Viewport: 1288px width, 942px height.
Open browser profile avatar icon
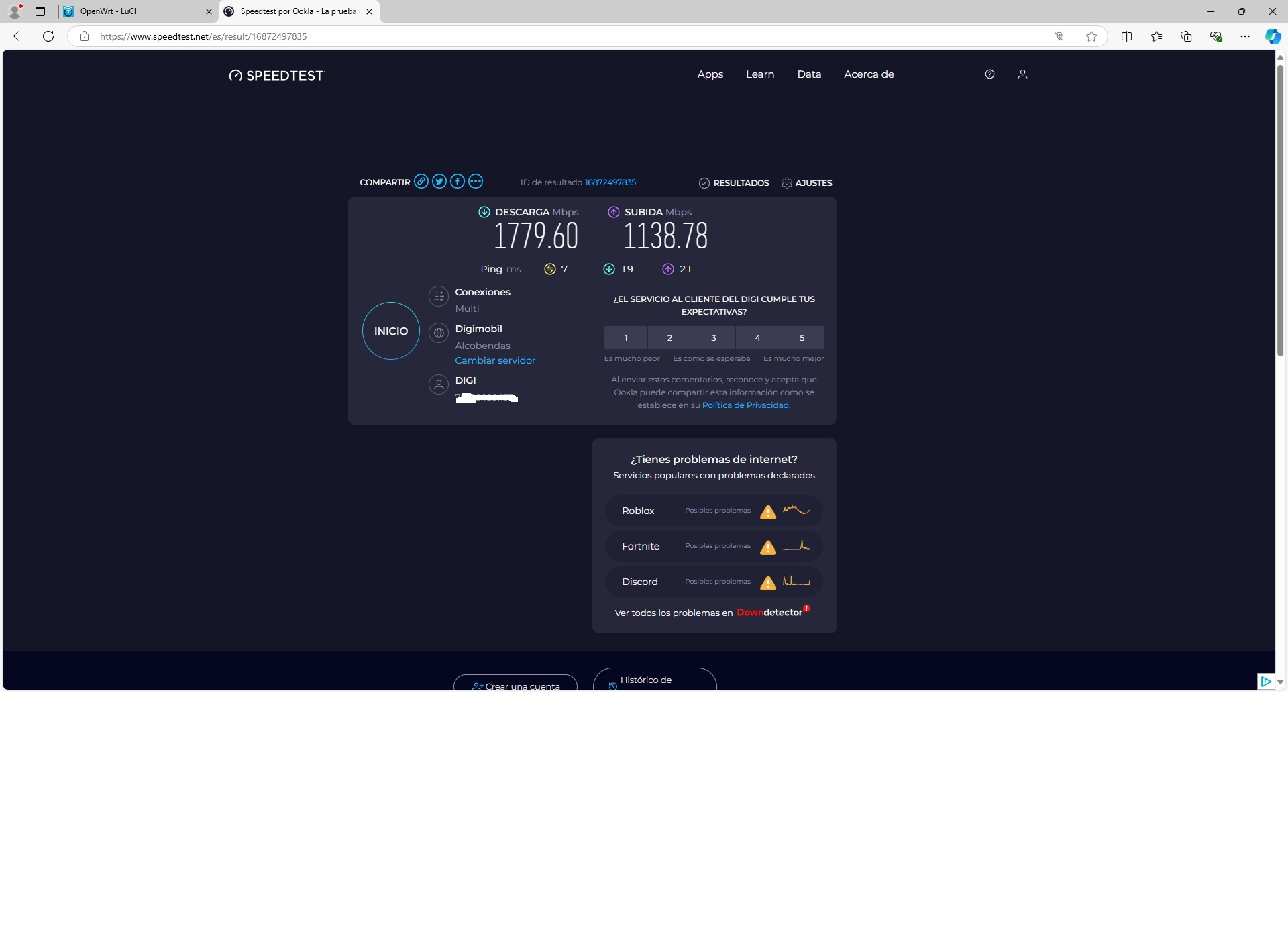15,11
